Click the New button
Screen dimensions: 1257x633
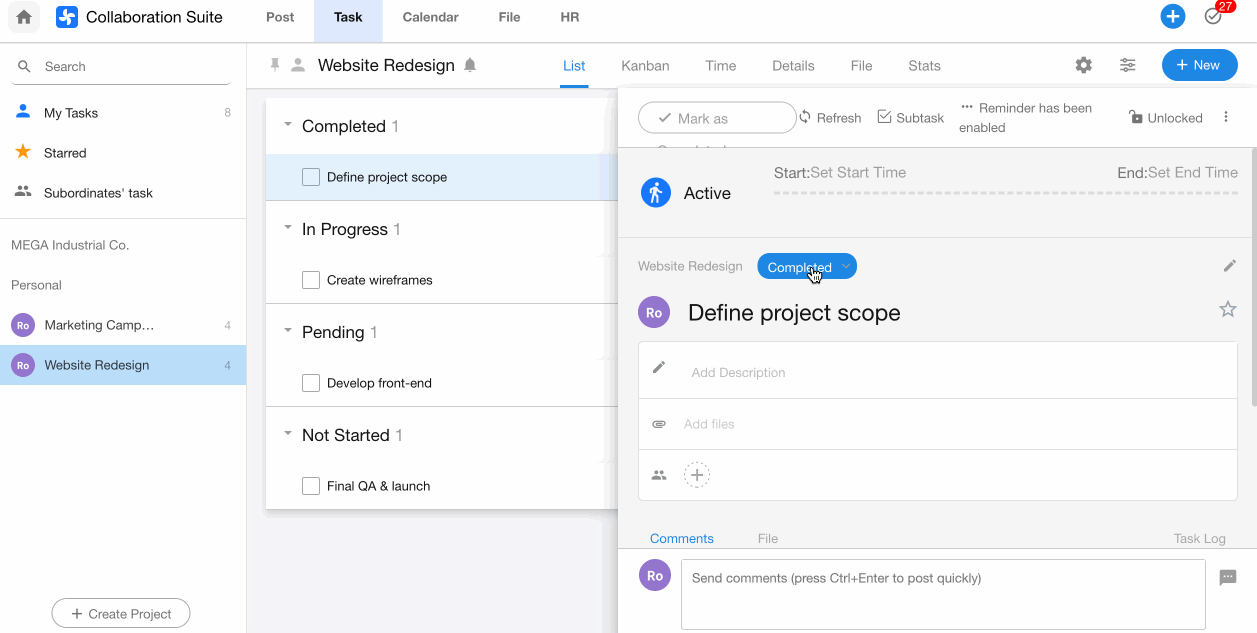tap(1199, 65)
